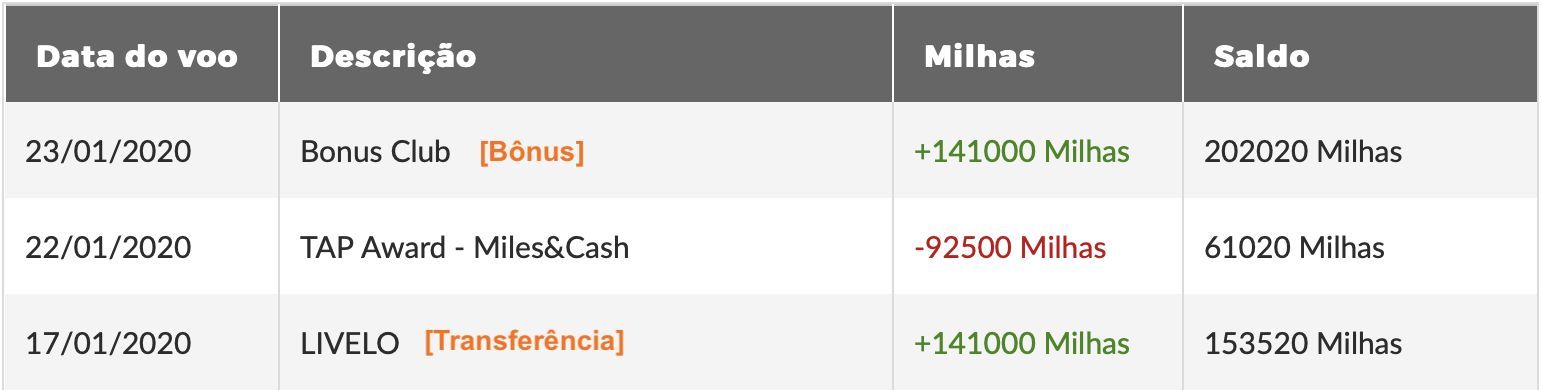Click the date 23/01/2020

click(108, 152)
